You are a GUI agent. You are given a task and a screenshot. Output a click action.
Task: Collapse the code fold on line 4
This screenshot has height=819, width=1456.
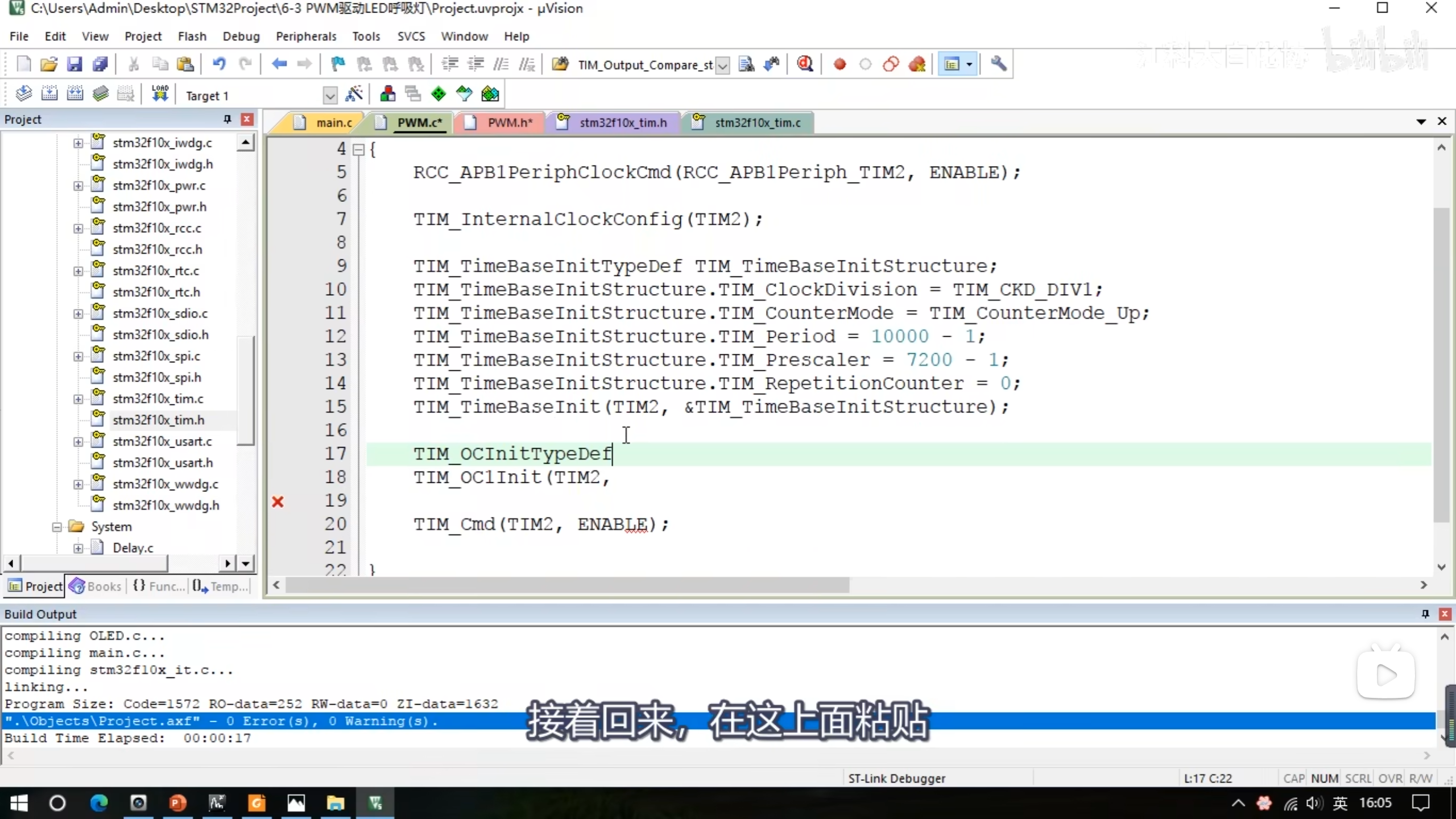(358, 150)
